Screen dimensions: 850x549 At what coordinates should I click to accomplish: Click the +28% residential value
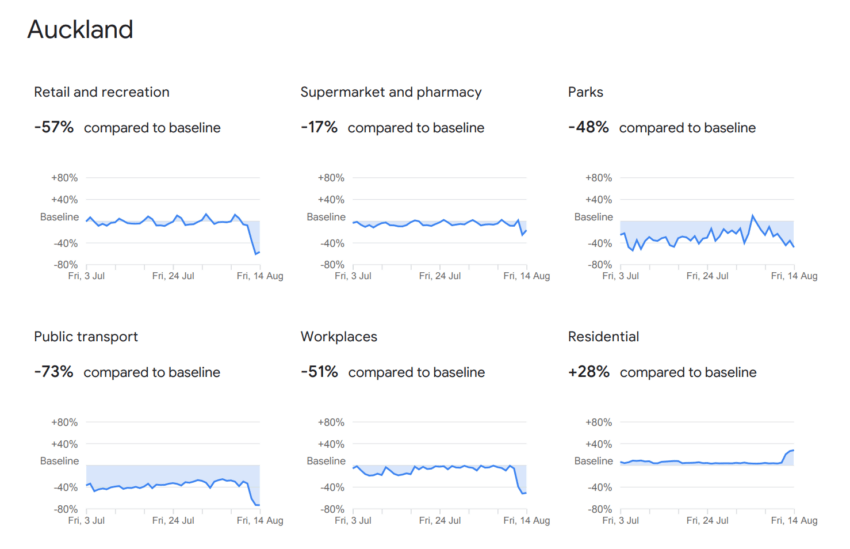pos(589,372)
